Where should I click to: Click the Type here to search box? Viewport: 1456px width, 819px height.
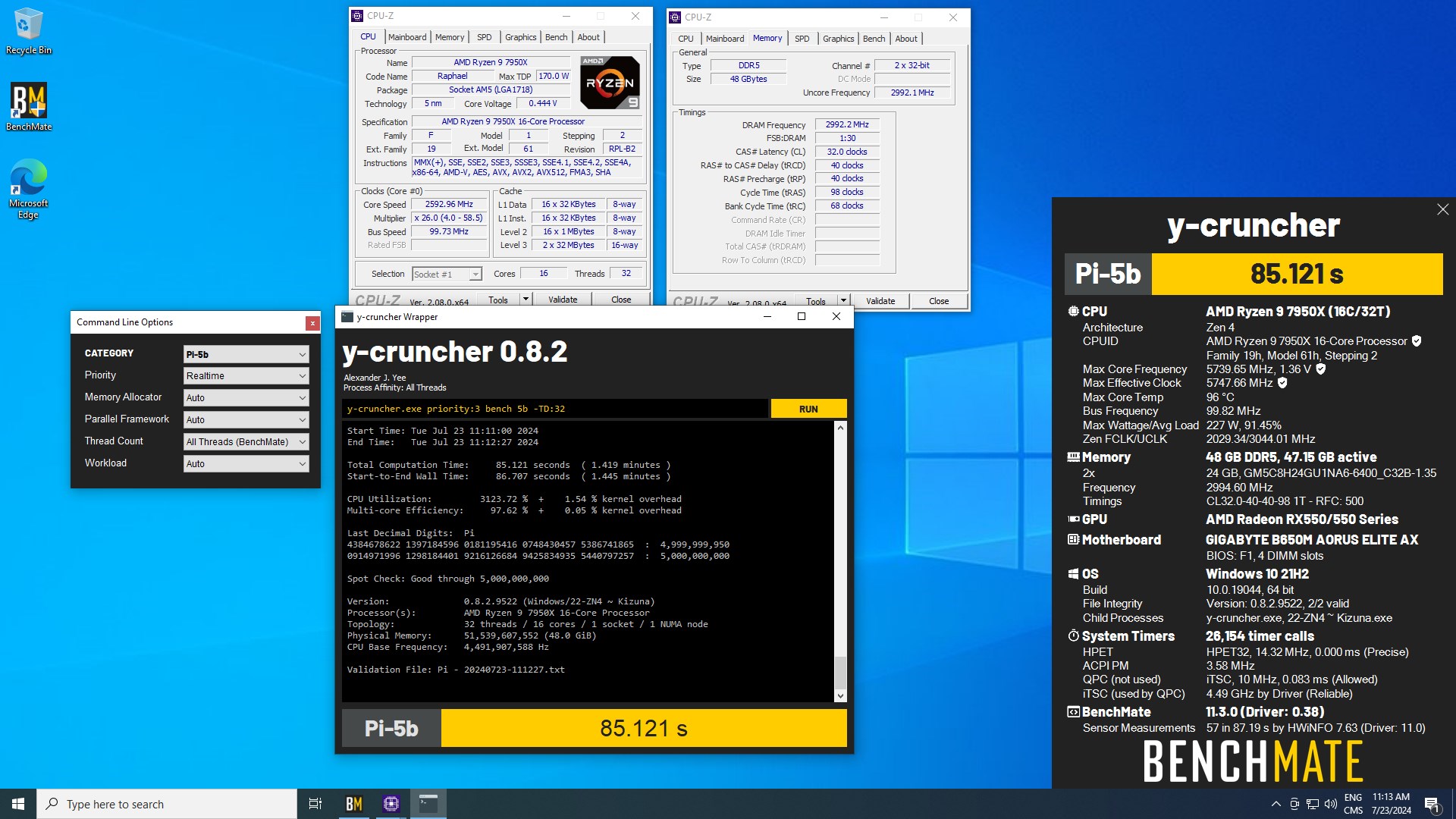coord(167,804)
